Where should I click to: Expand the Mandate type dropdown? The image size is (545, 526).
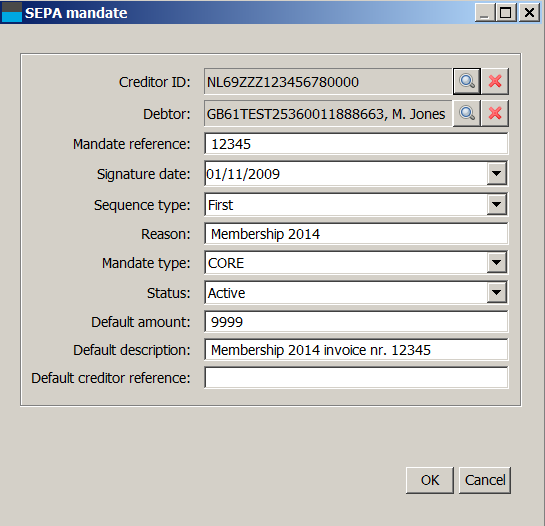point(496,262)
